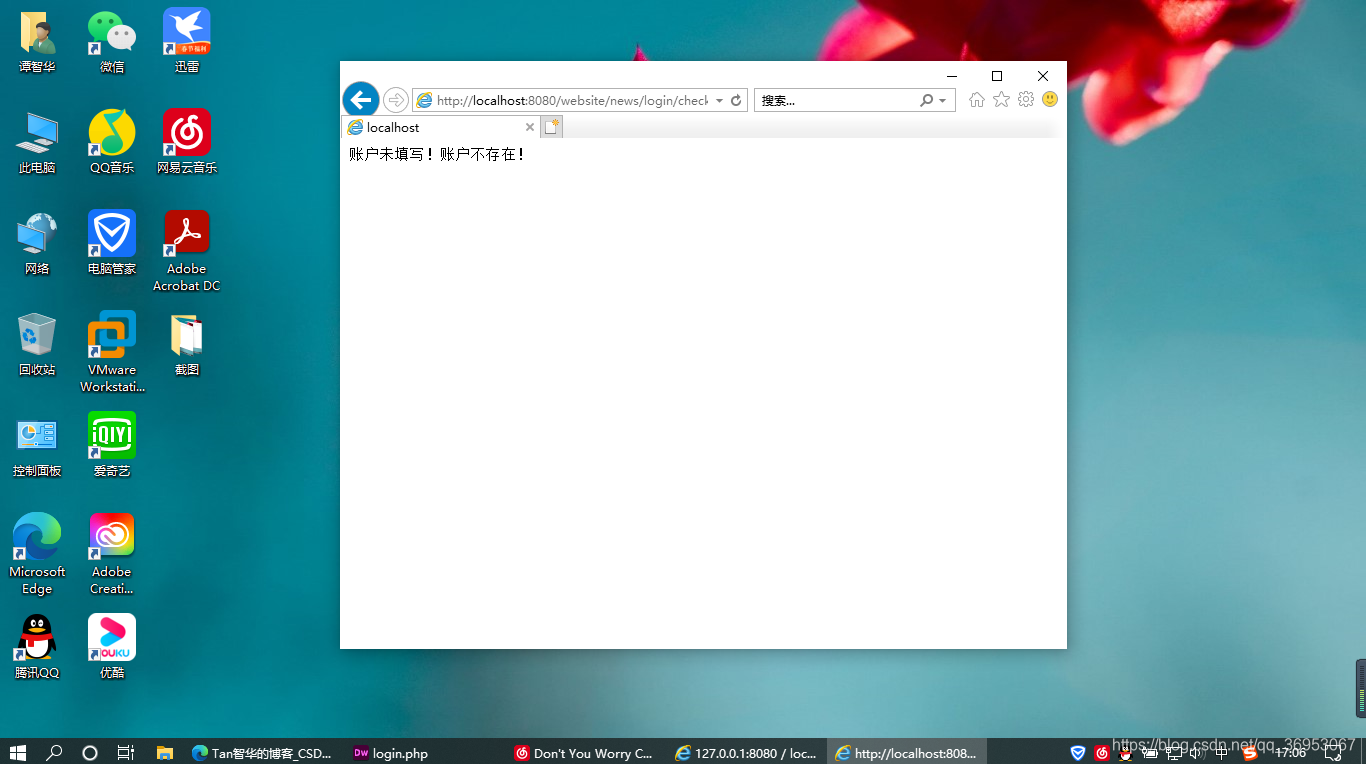Image resolution: width=1366 pixels, height=764 pixels.
Task: Open Internet Explorer's settings gear
Action: pos(1026,100)
